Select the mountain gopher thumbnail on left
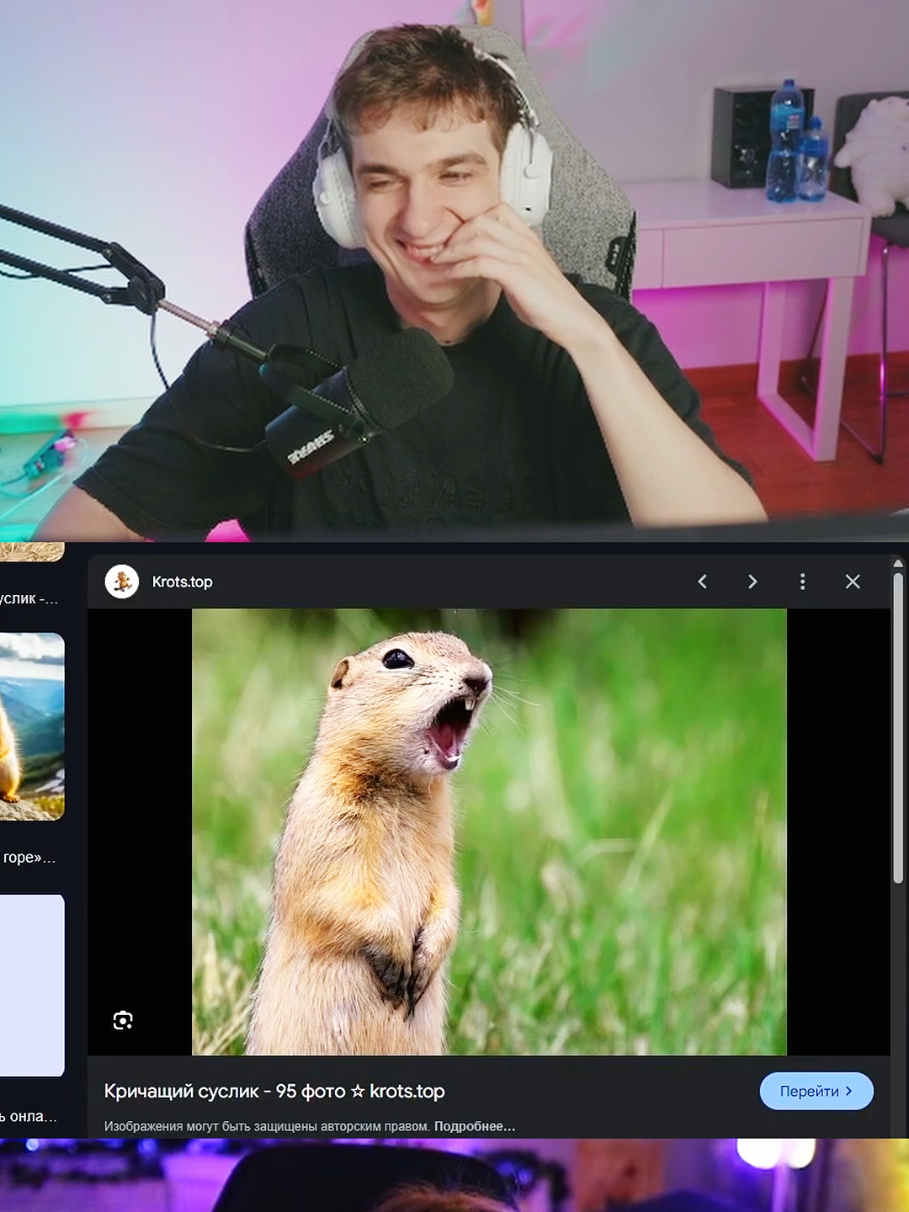 tap(32, 726)
